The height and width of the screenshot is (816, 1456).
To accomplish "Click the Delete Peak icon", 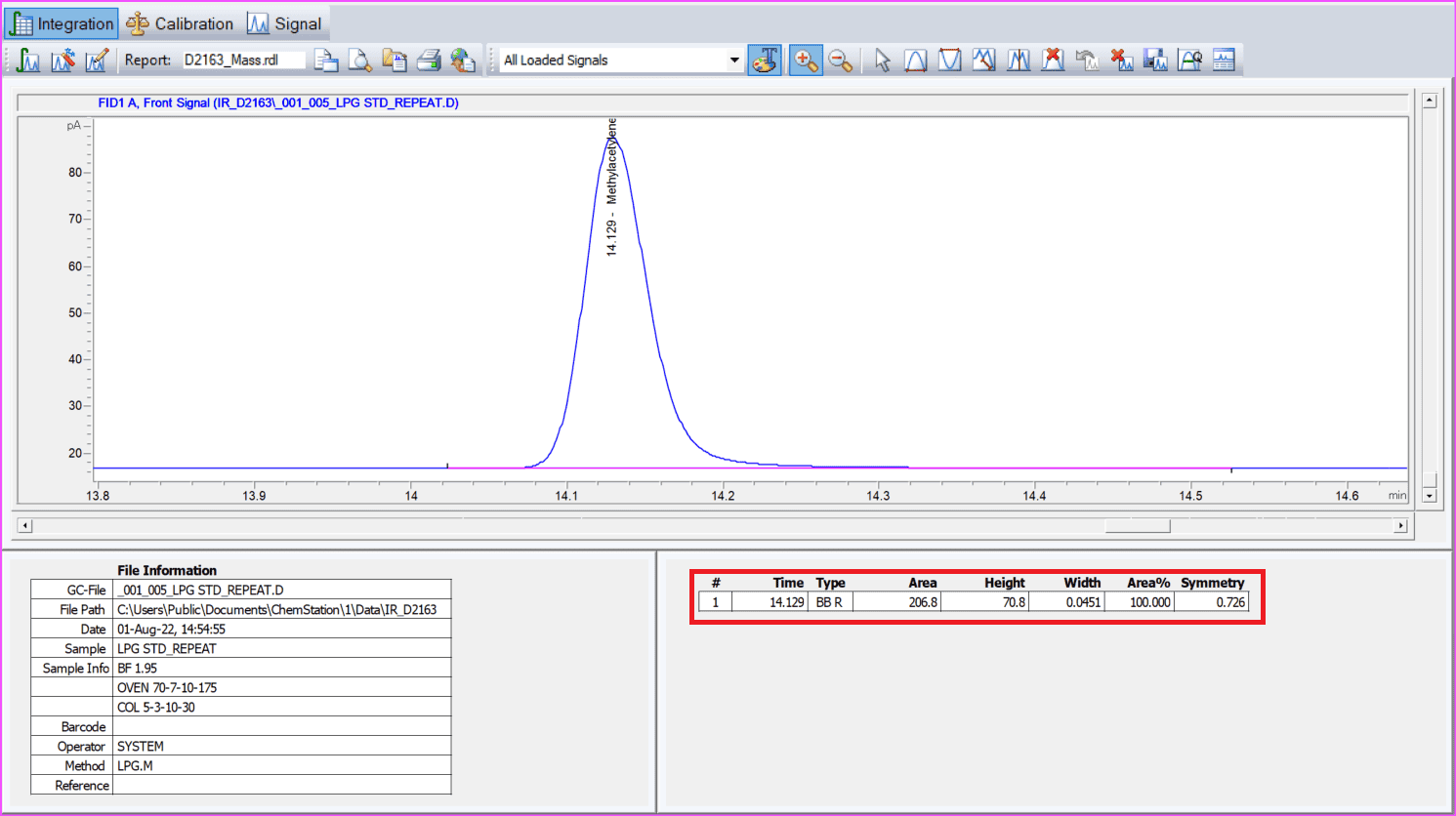I will tap(1052, 60).
